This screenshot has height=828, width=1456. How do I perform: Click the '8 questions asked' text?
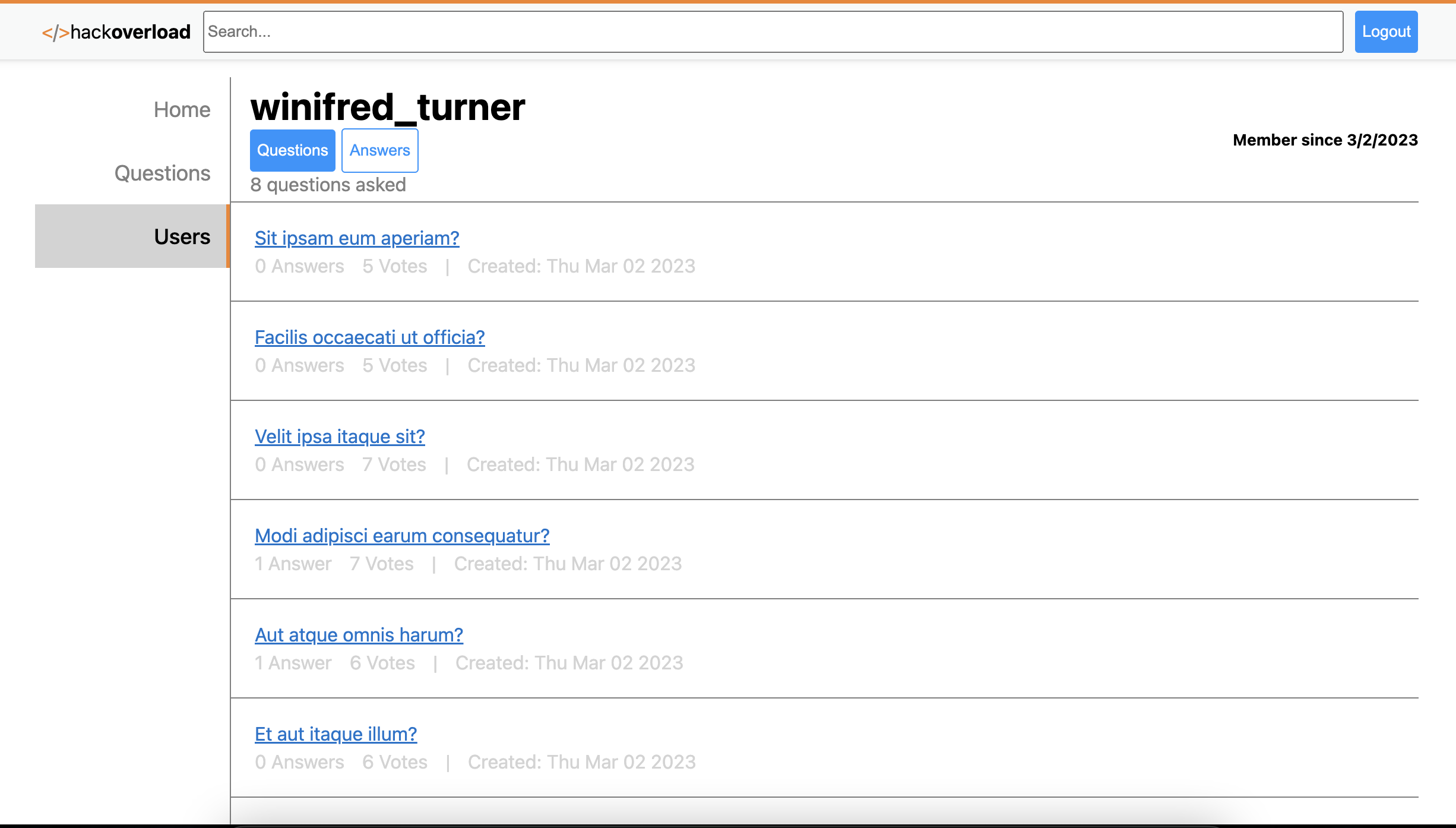pyautogui.click(x=328, y=185)
